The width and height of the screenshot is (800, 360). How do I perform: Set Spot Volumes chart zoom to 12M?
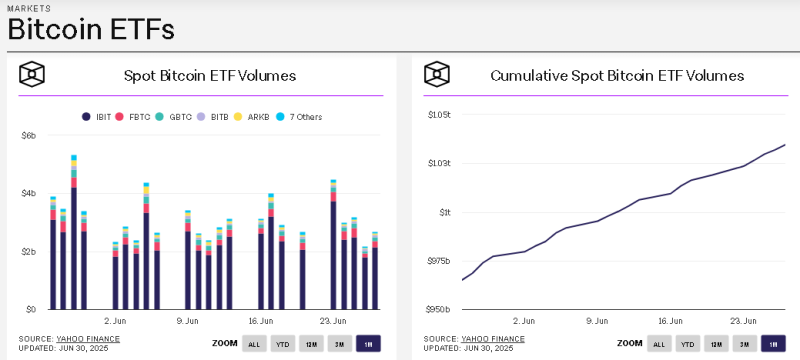(311, 344)
